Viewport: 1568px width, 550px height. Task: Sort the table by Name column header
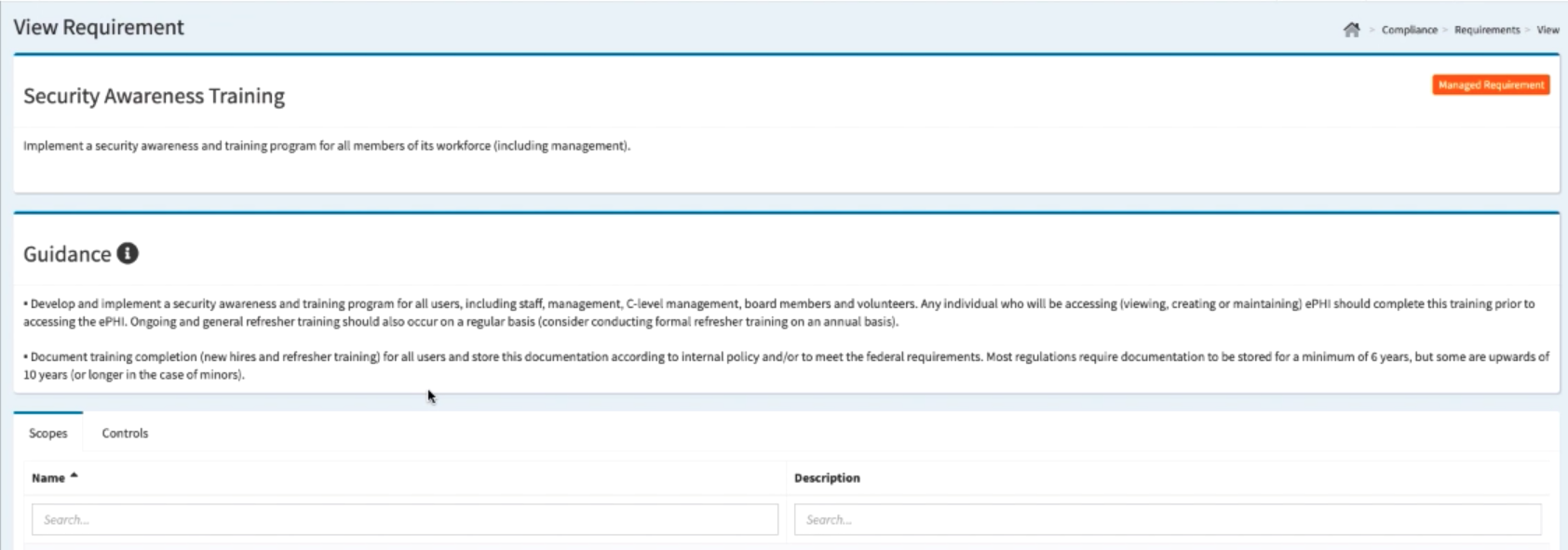tap(48, 477)
